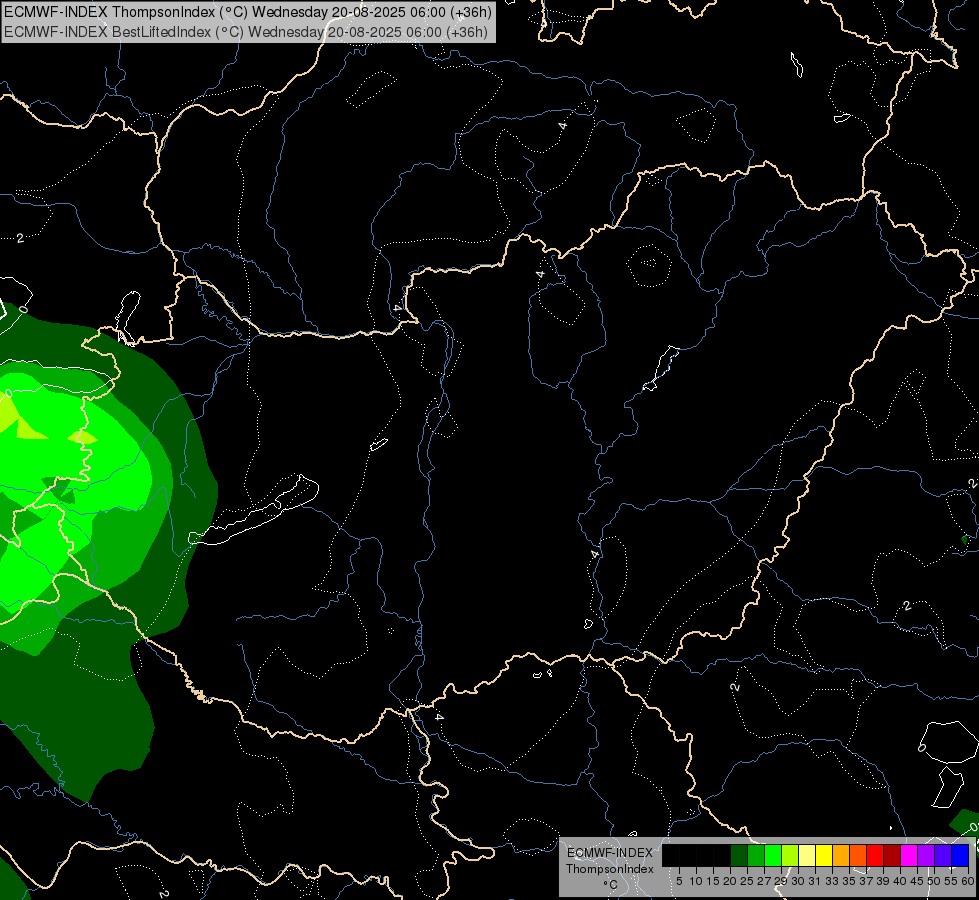This screenshot has height=900, width=979.
Task: Click legend tick value 55
Action: pyautogui.click(x=950, y=881)
